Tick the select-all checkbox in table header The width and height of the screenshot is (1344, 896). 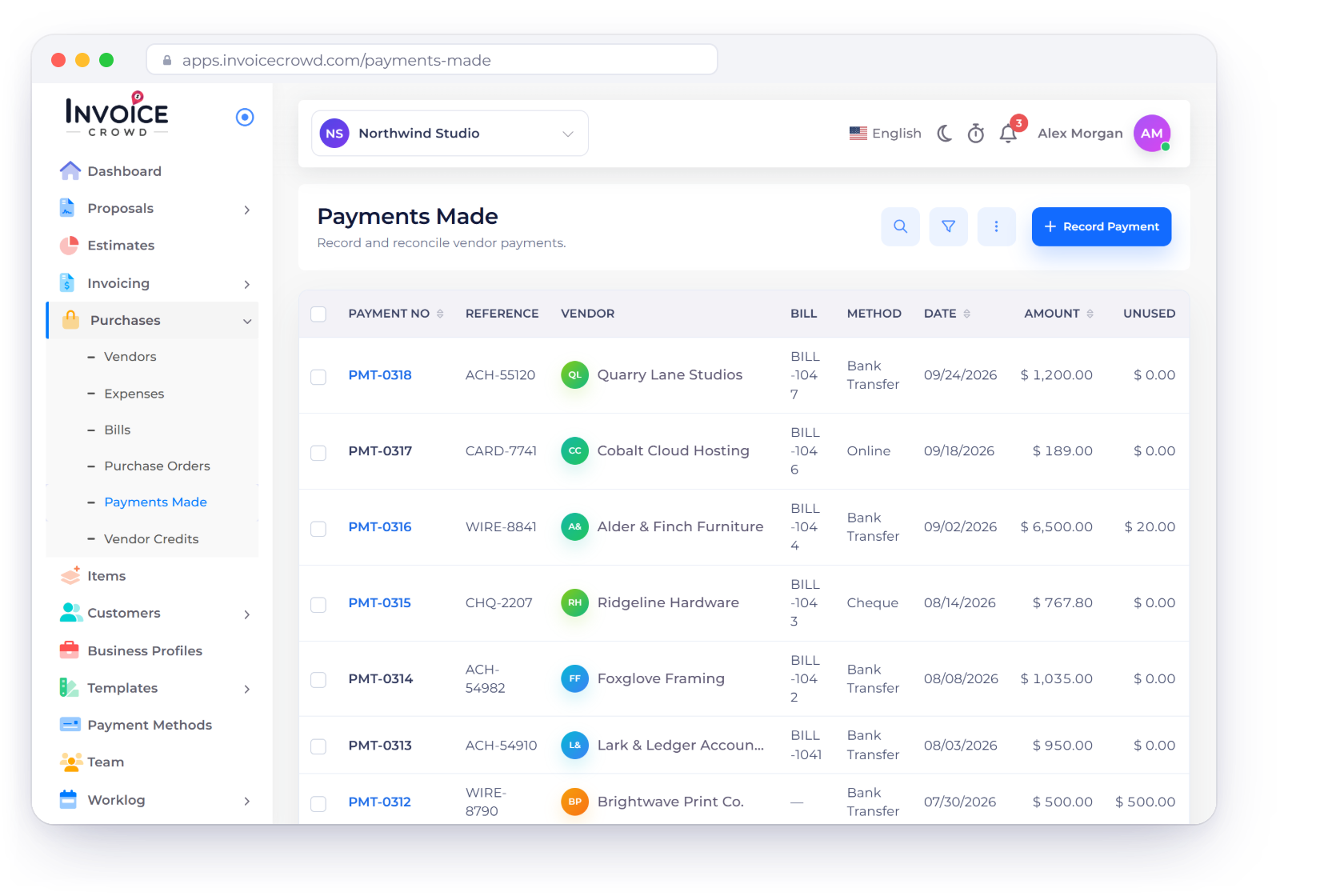[318, 314]
